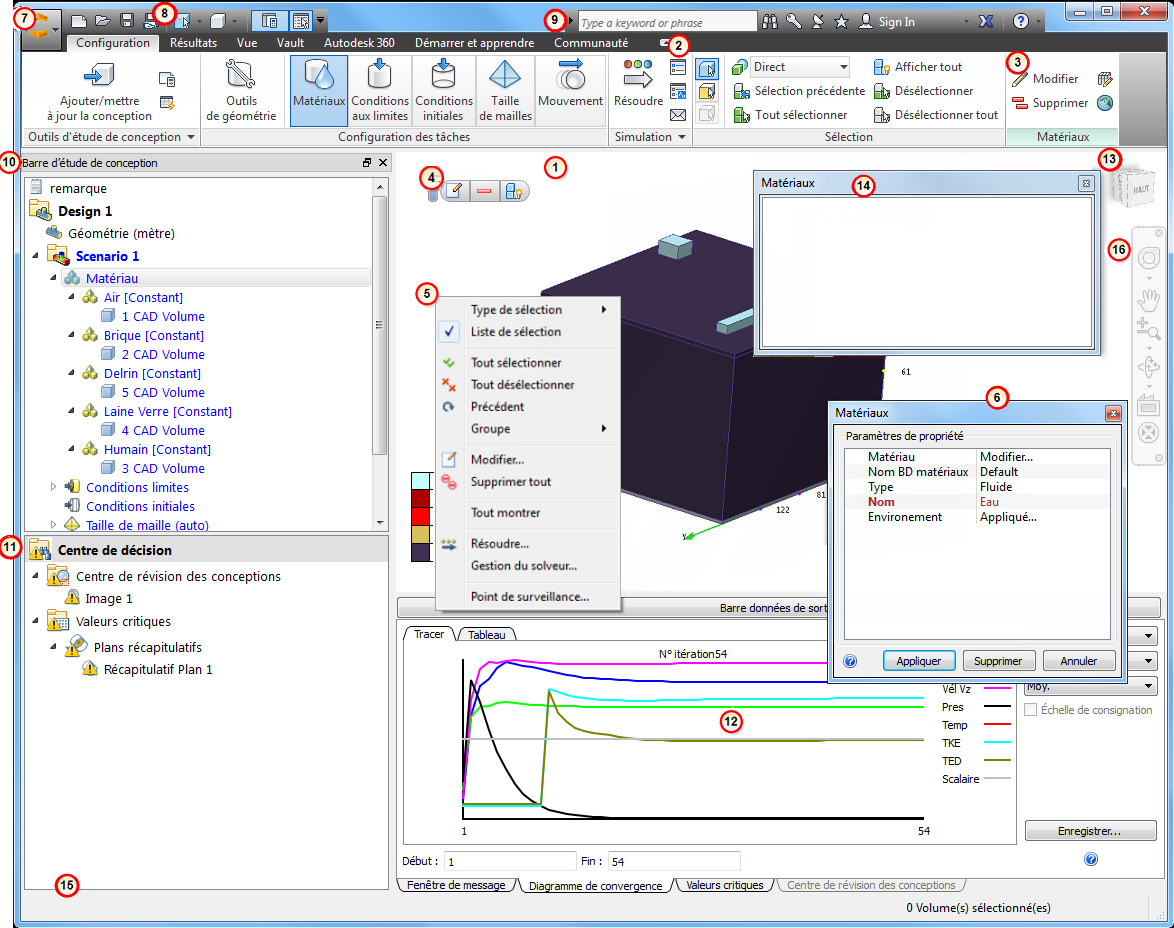Open the Outils de géométrie tool

[x=241, y=91]
